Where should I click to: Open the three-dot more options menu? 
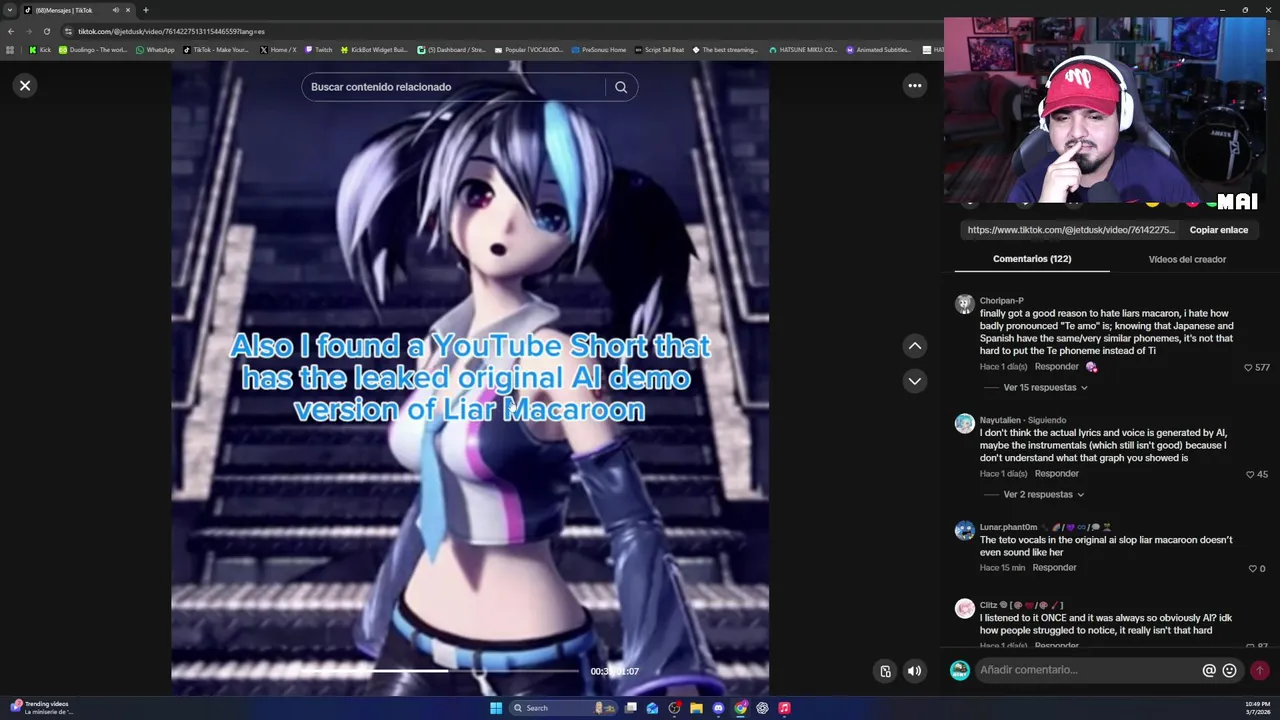click(x=914, y=86)
